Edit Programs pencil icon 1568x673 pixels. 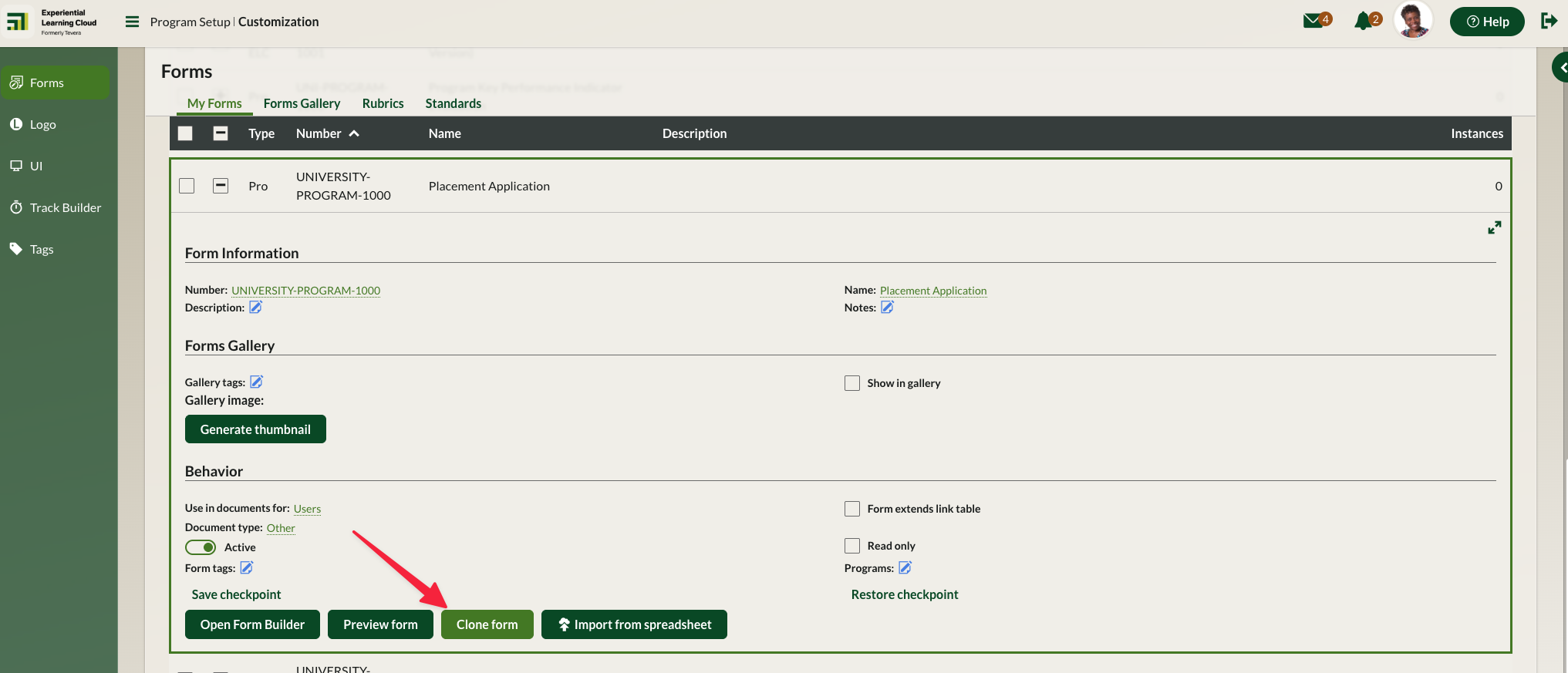pos(905,567)
